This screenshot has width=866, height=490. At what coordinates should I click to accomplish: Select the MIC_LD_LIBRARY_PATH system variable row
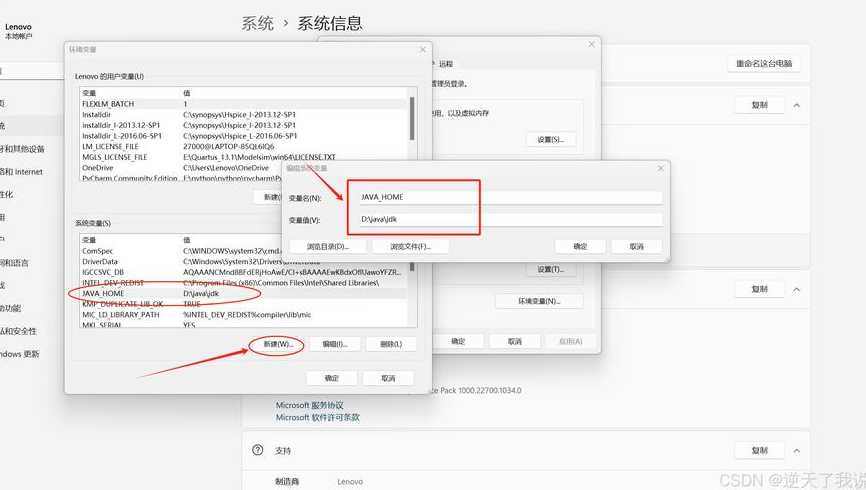point(243,314)
